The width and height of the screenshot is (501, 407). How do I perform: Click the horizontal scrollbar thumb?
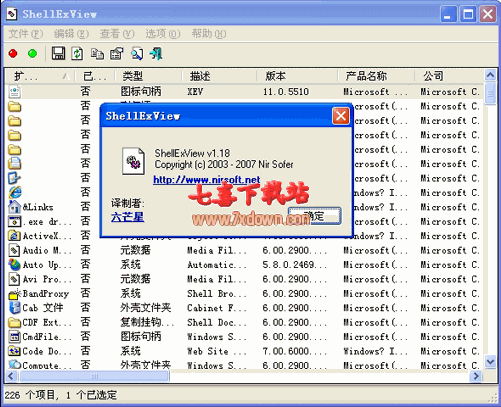click(x=95, y=376)
